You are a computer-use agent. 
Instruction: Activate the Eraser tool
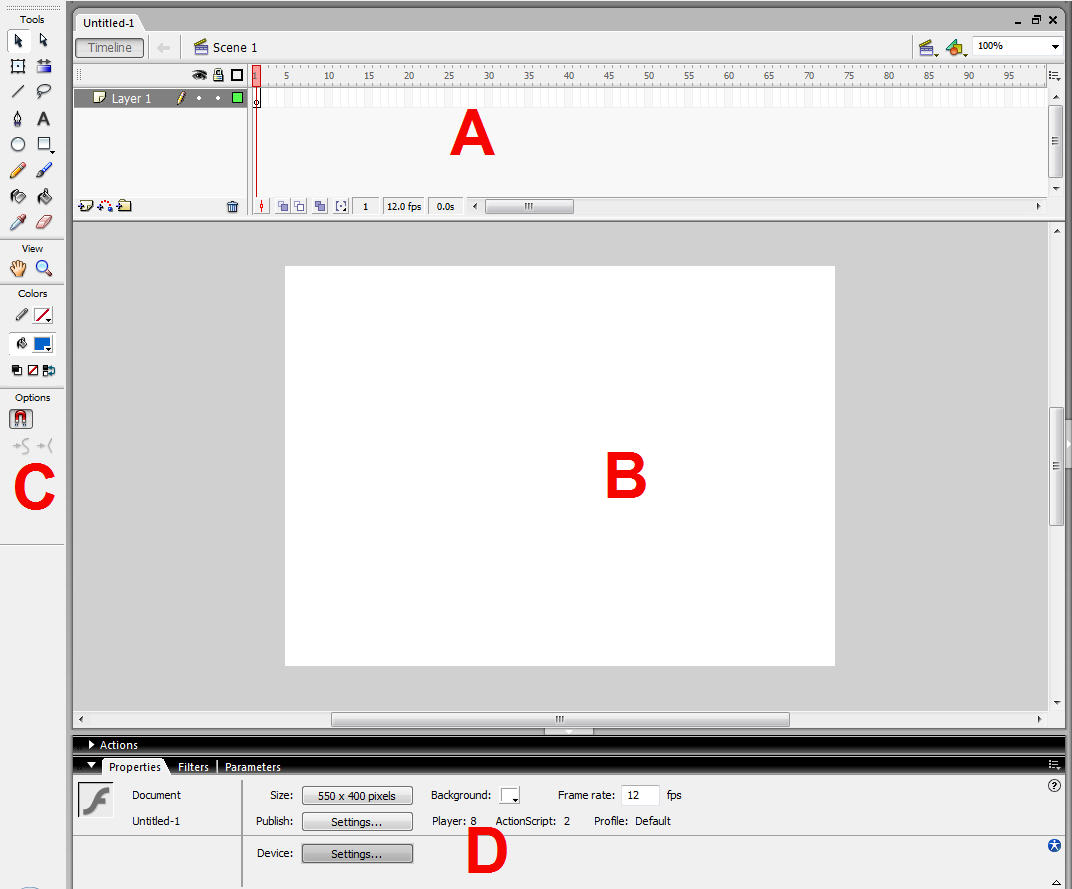(x=44, y=222)
